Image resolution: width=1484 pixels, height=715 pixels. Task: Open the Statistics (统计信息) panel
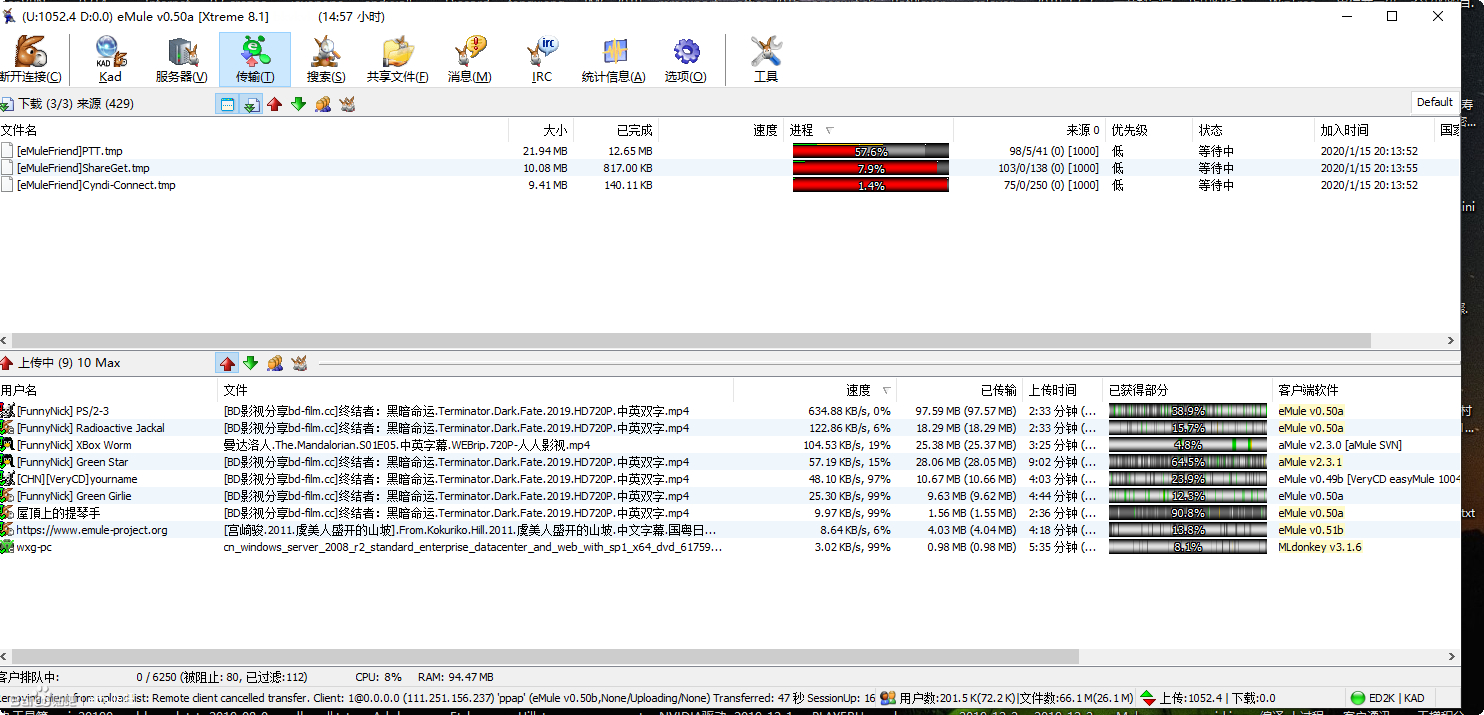[614, 59]
